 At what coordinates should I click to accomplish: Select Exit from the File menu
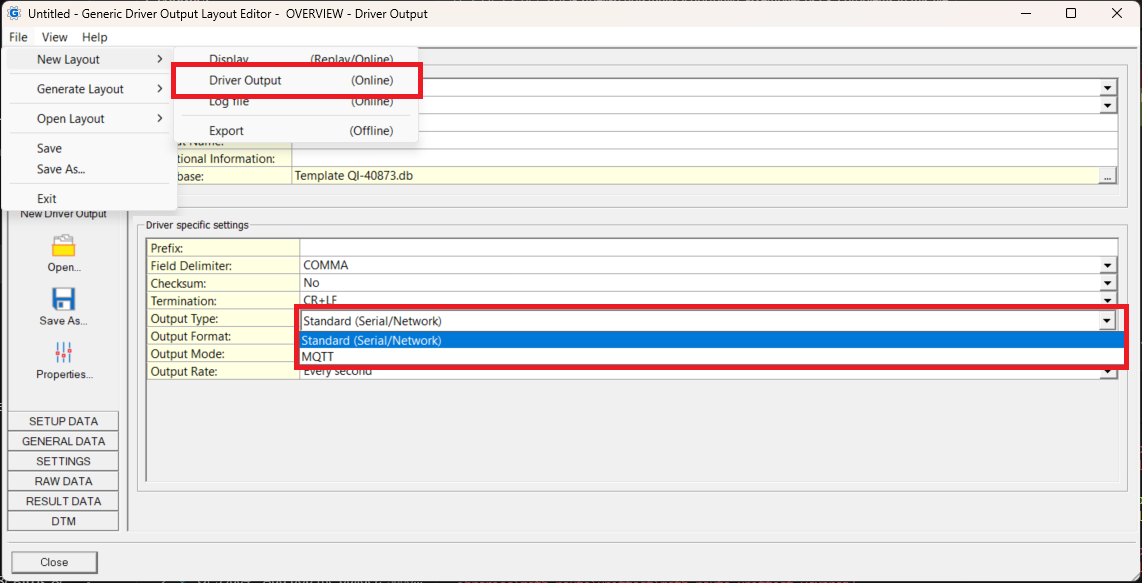47,198
